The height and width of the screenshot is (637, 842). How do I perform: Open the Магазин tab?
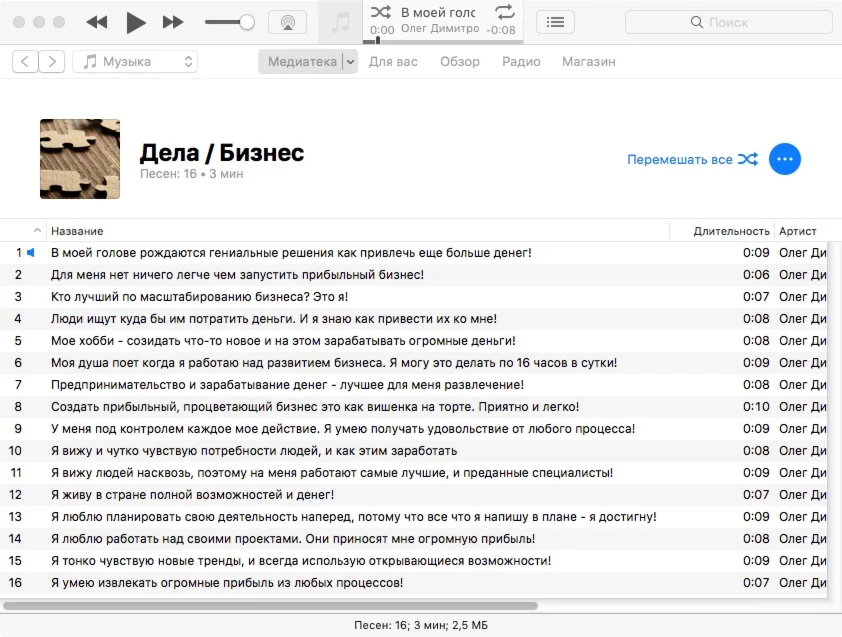(x=588, y=62)
